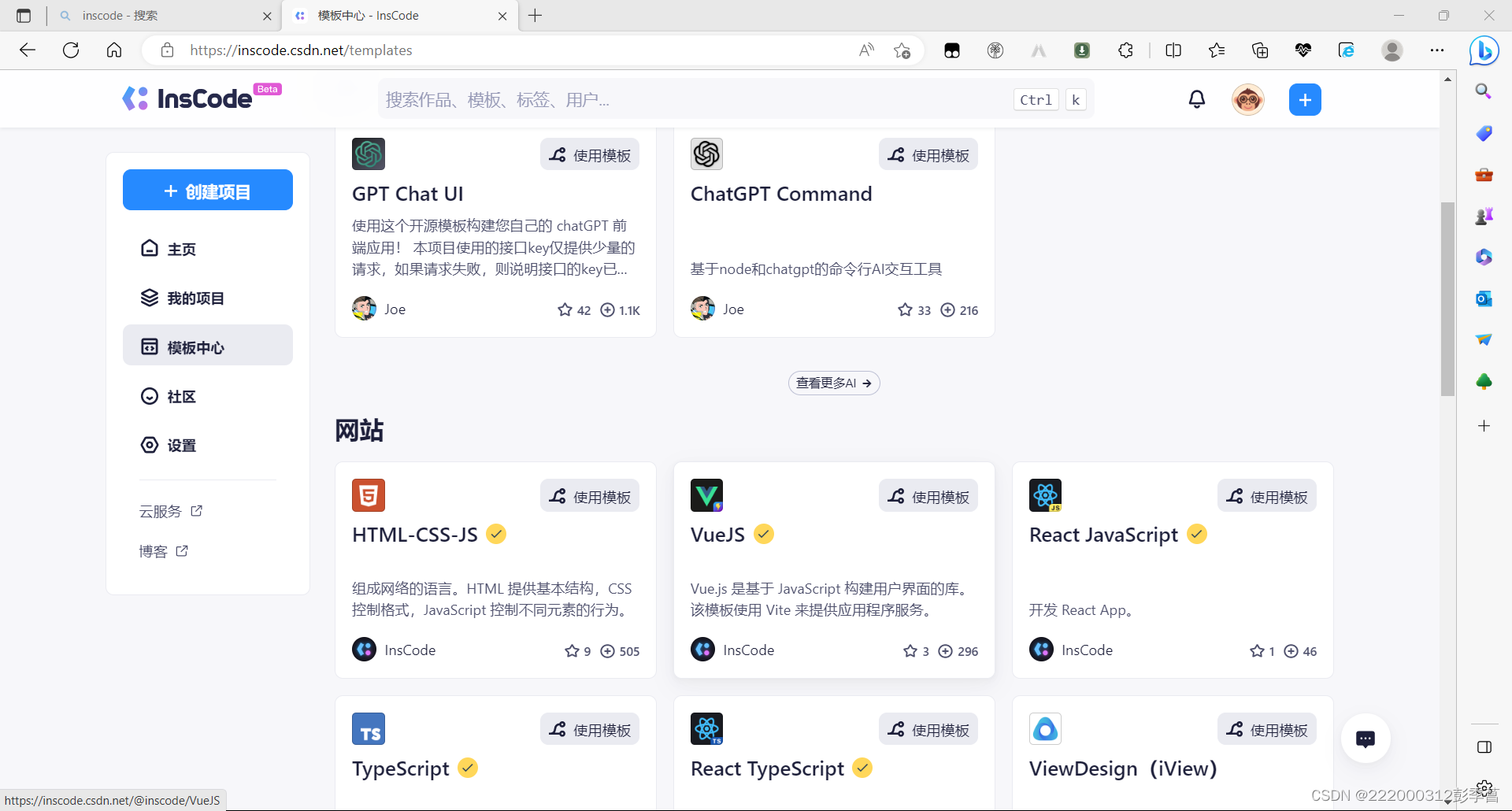
Task: Select 模板中心 in the sidebar
Action: coord(208,345)
